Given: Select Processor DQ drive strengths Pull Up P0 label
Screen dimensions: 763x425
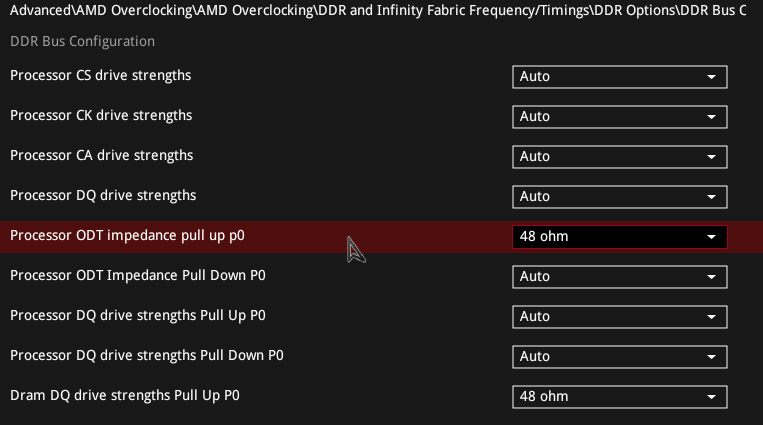Looking at the screenshot, I should coord(139,315).
